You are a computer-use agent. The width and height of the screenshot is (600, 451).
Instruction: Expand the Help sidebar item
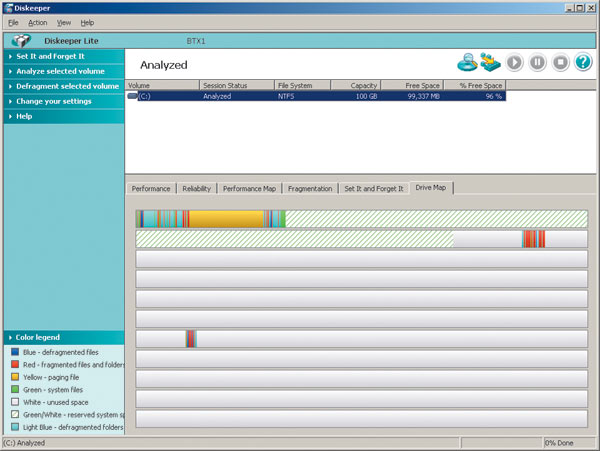pos(64,116)
